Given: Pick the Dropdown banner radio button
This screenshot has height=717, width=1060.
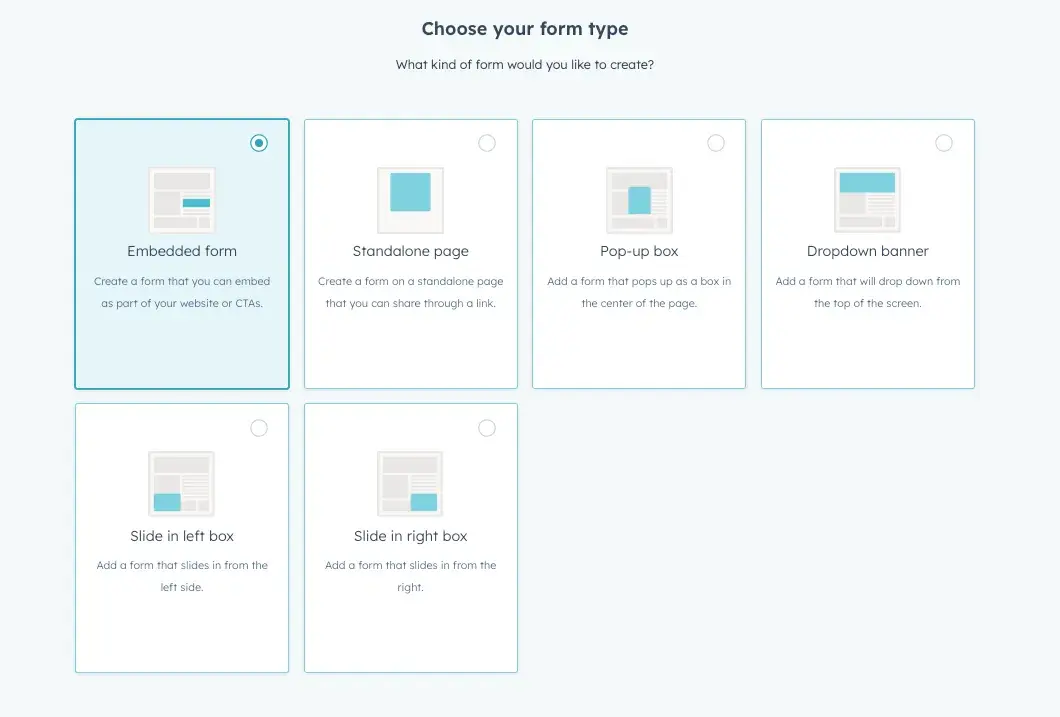Looking at the screenshot, I should (944, 143).
